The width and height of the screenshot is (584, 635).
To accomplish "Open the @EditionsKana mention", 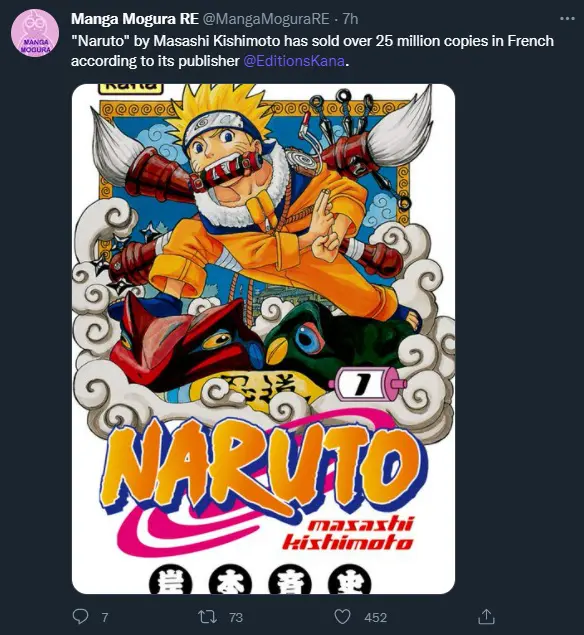I will point(294,61).
